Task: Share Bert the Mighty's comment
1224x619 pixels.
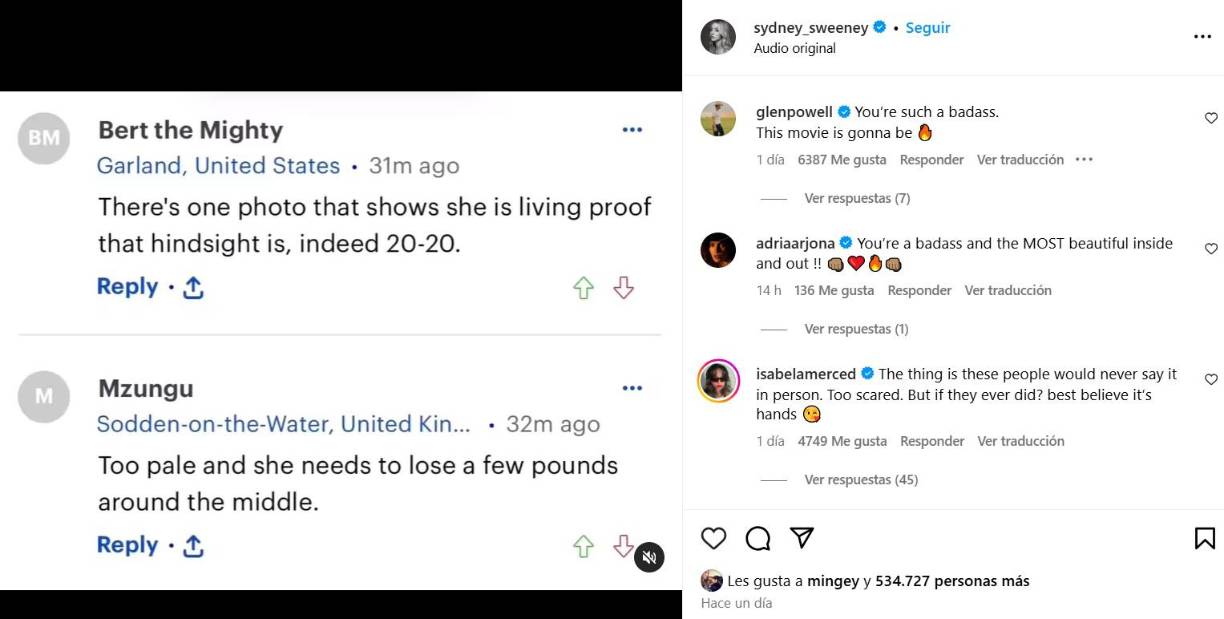Action: coord(193,287)
